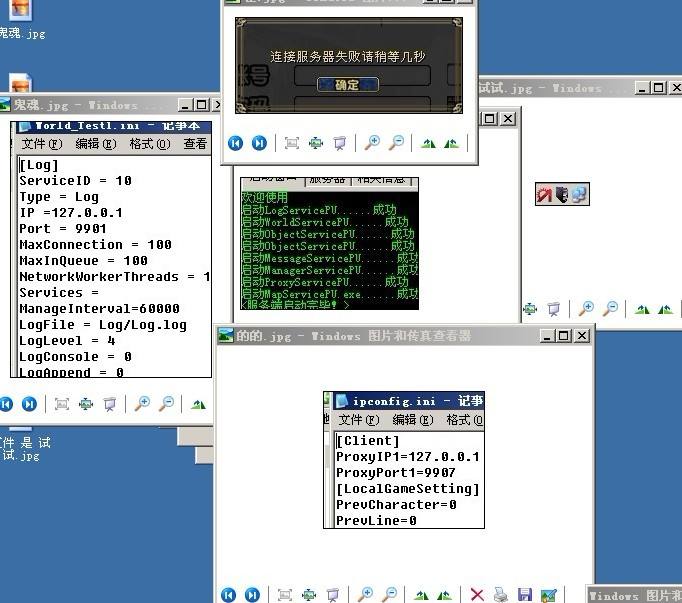Click the ipconfig.ini notepad image
Image resolution: width=682 pixels, height=603 pixels.
404,460
